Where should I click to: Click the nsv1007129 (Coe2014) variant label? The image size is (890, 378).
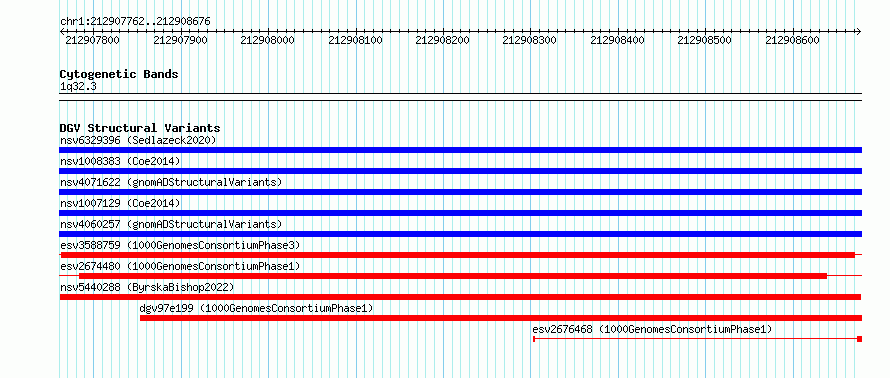coord(120,203)
